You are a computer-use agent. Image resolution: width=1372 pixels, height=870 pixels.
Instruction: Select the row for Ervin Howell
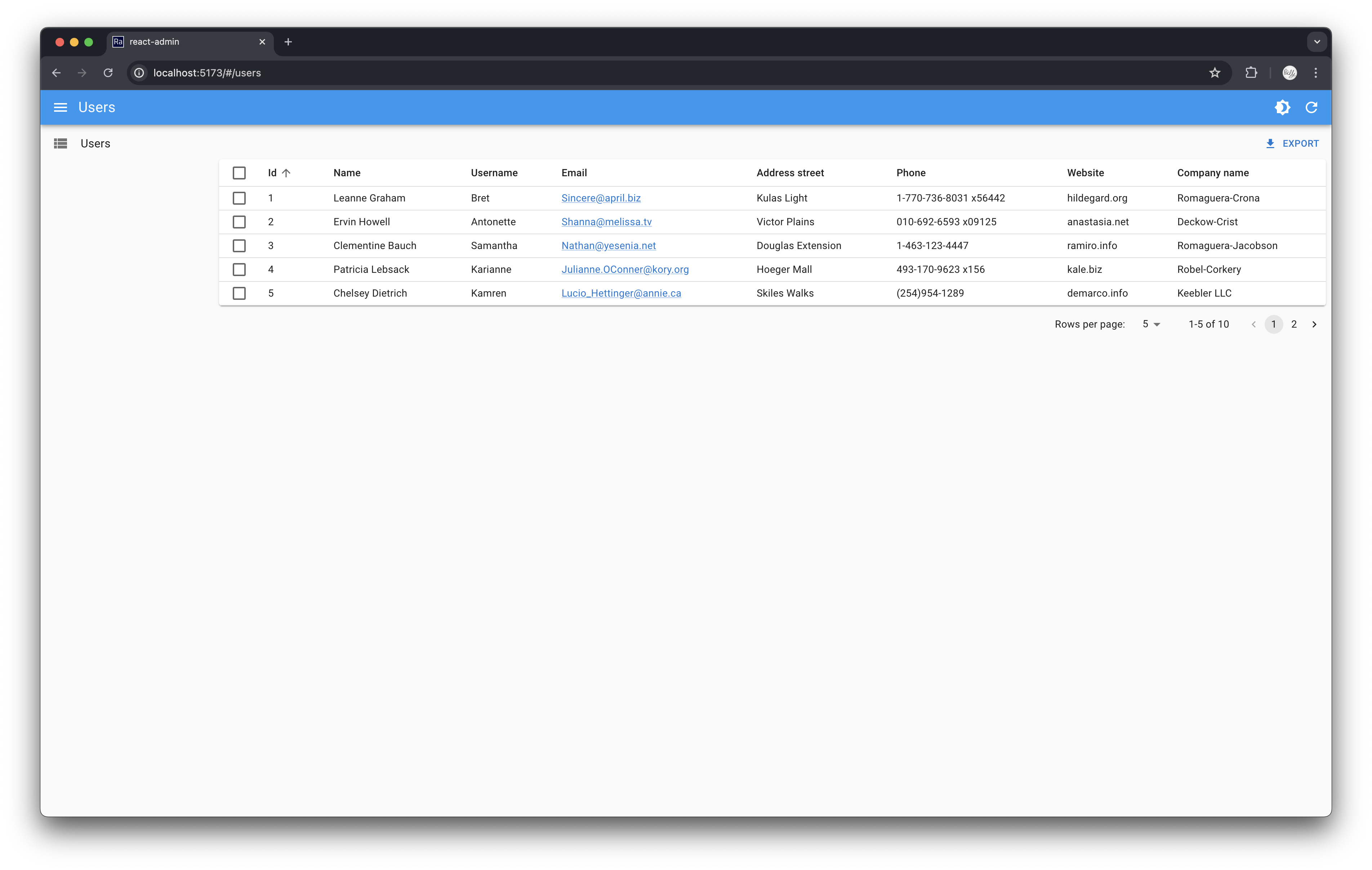[x=239, y=222]
